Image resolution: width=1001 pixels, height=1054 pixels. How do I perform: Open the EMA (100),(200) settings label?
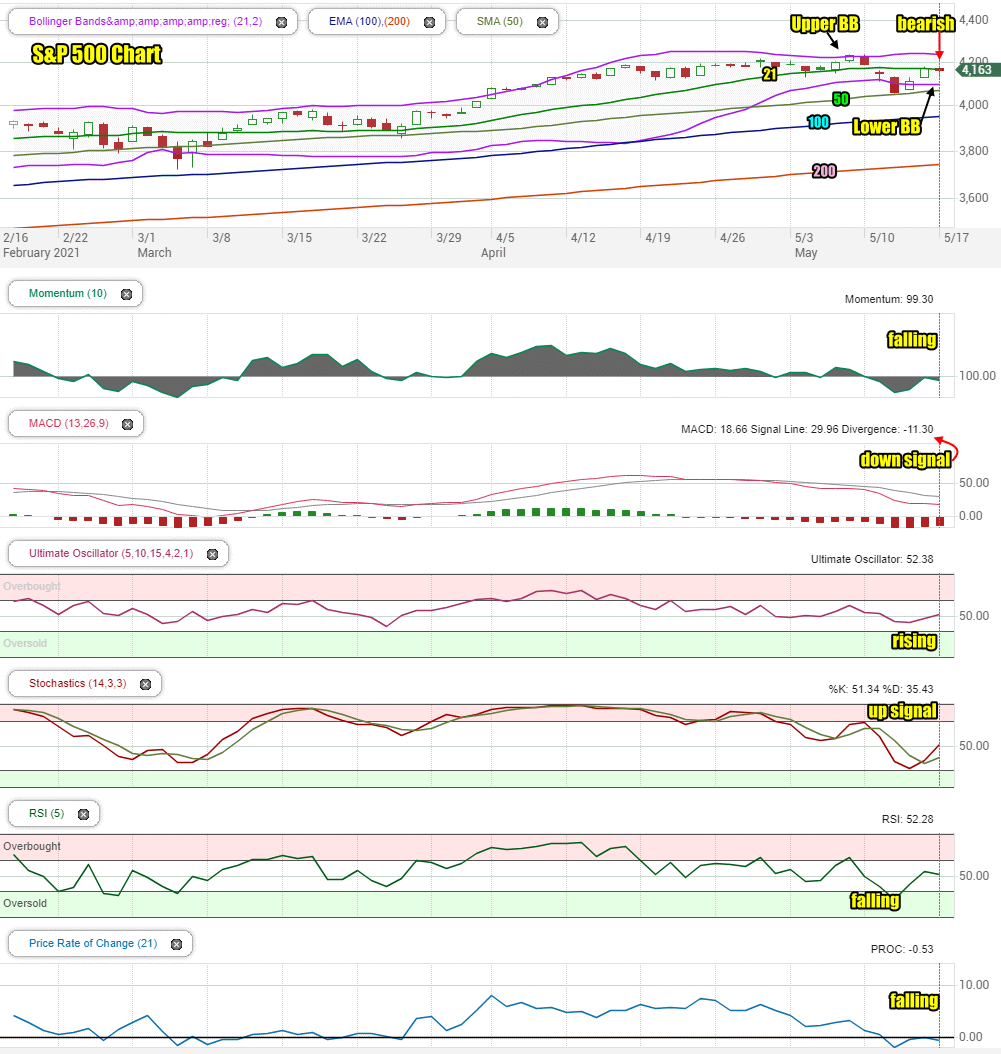tap(369, 22)
